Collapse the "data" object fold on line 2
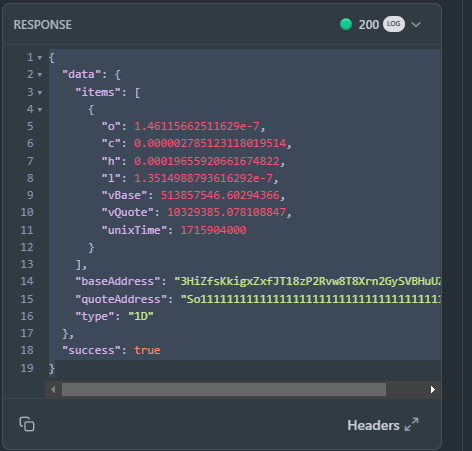Image resolution: width=472 pixels, height=451 pixels. (40, 75)
